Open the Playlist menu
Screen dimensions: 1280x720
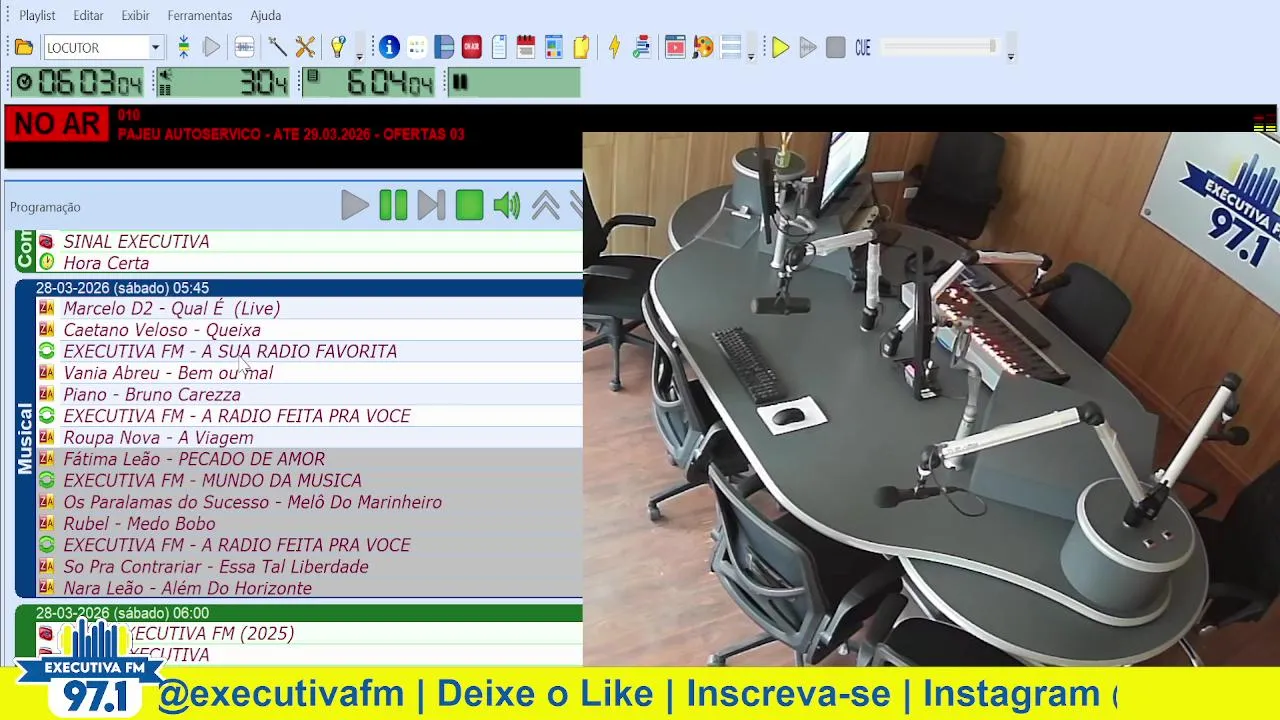pyautogui.click(x=38, y=15)
